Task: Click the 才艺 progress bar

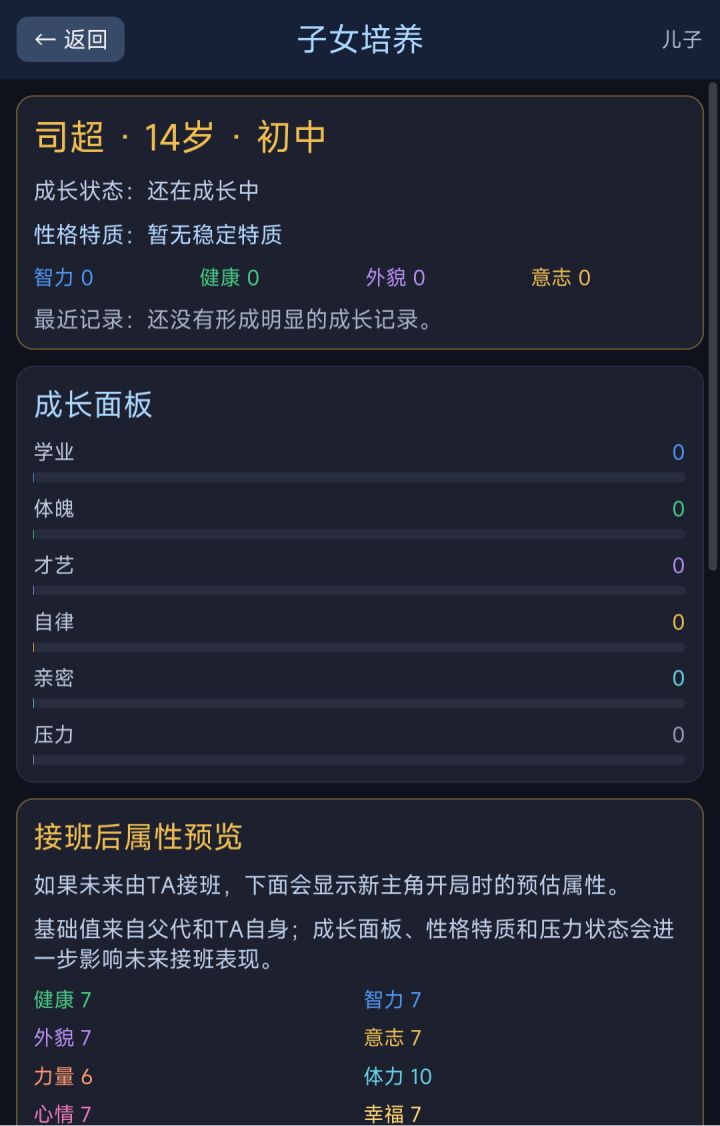Action: point(359,590)
